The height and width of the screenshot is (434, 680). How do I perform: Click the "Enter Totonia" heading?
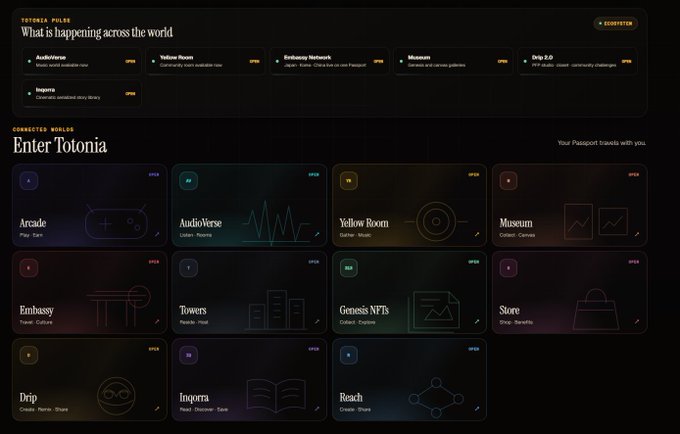(x=60, y=145)
